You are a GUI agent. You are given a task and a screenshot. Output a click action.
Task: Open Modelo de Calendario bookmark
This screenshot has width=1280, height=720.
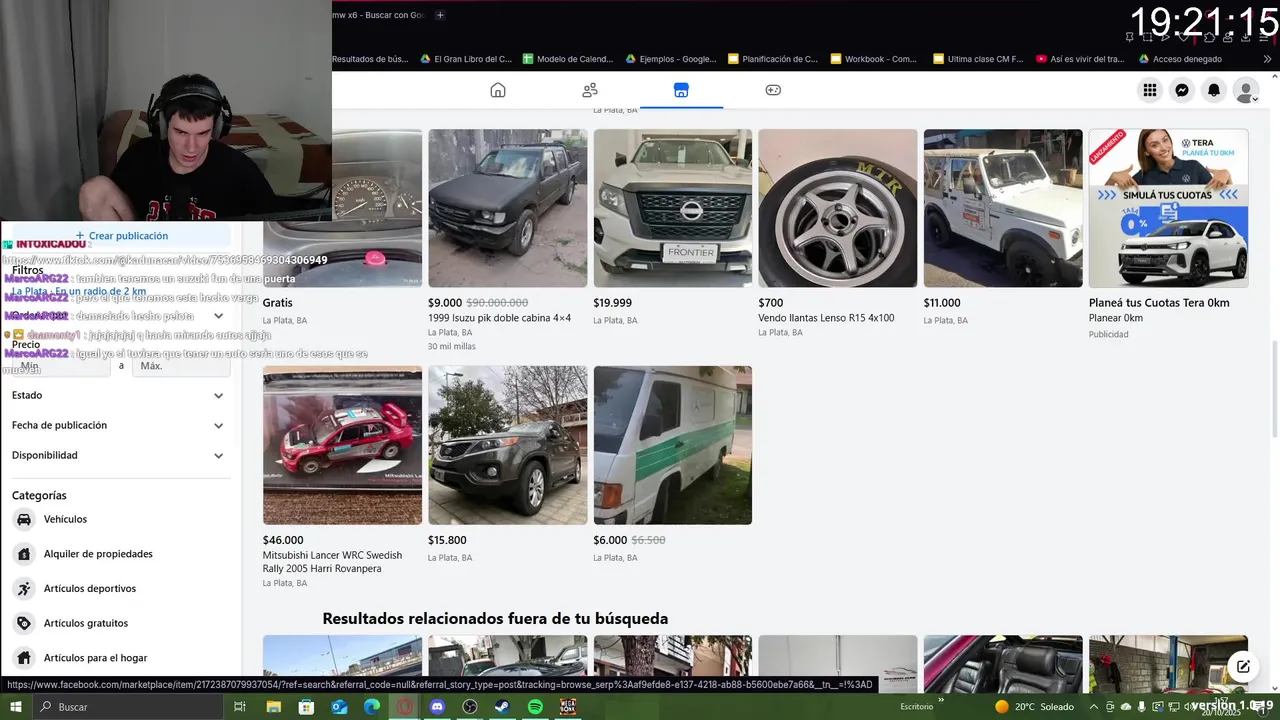[x=569, y=59]
